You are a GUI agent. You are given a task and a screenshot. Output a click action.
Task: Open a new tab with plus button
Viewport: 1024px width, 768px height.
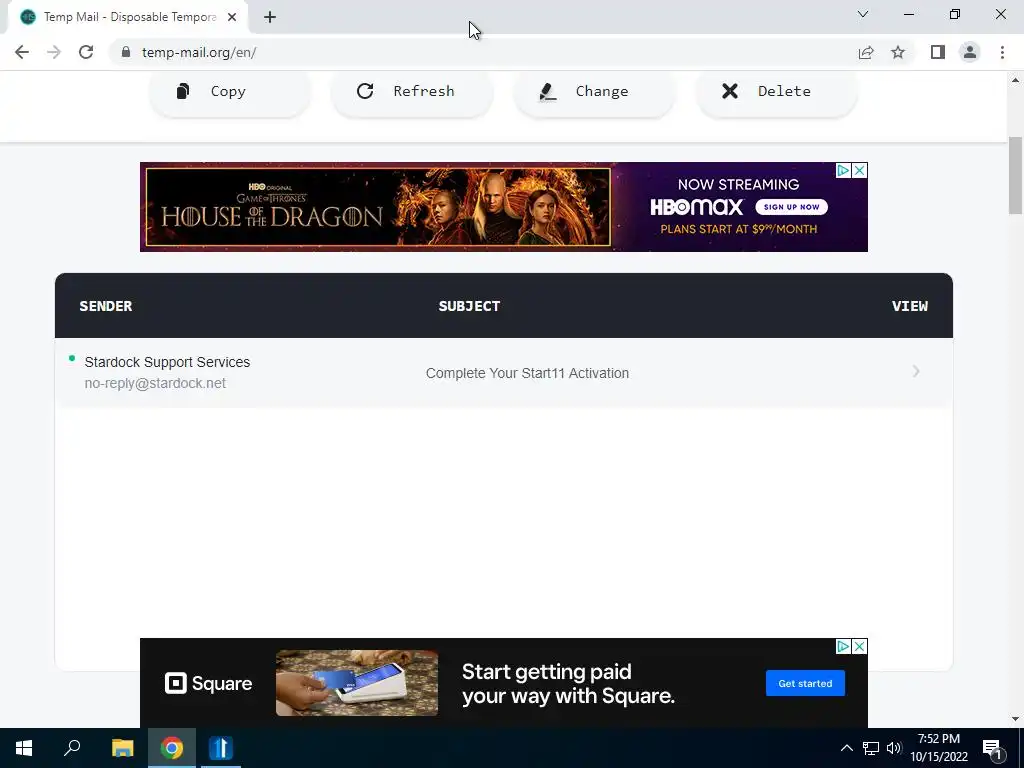click(x=270, y=17)
